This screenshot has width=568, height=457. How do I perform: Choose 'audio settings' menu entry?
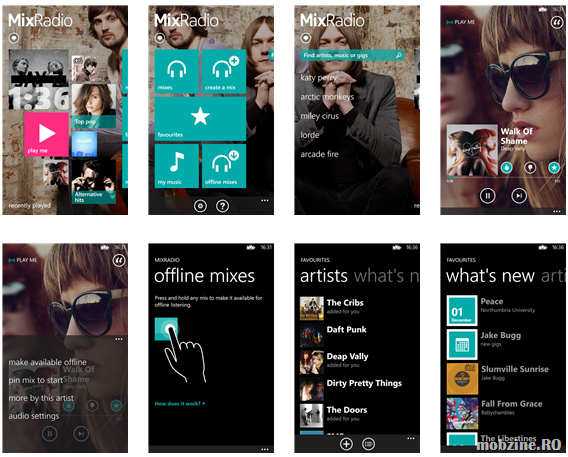tap(34, 416)
